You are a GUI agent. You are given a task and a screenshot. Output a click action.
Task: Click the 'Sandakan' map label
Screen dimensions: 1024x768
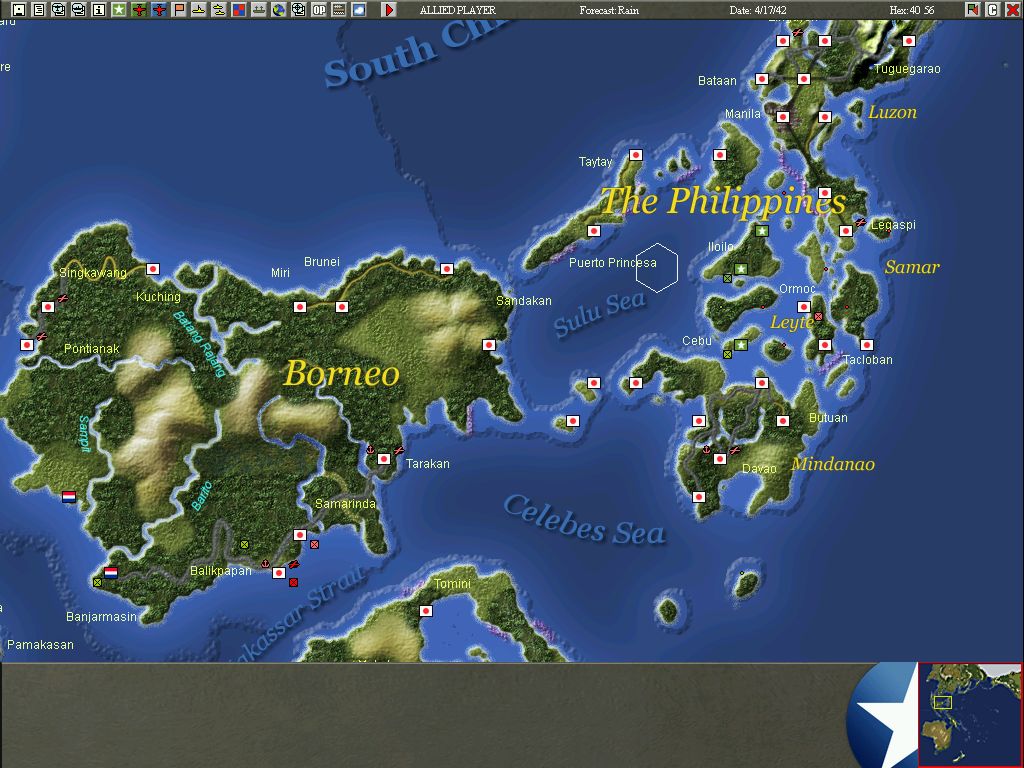coord(524,301)
